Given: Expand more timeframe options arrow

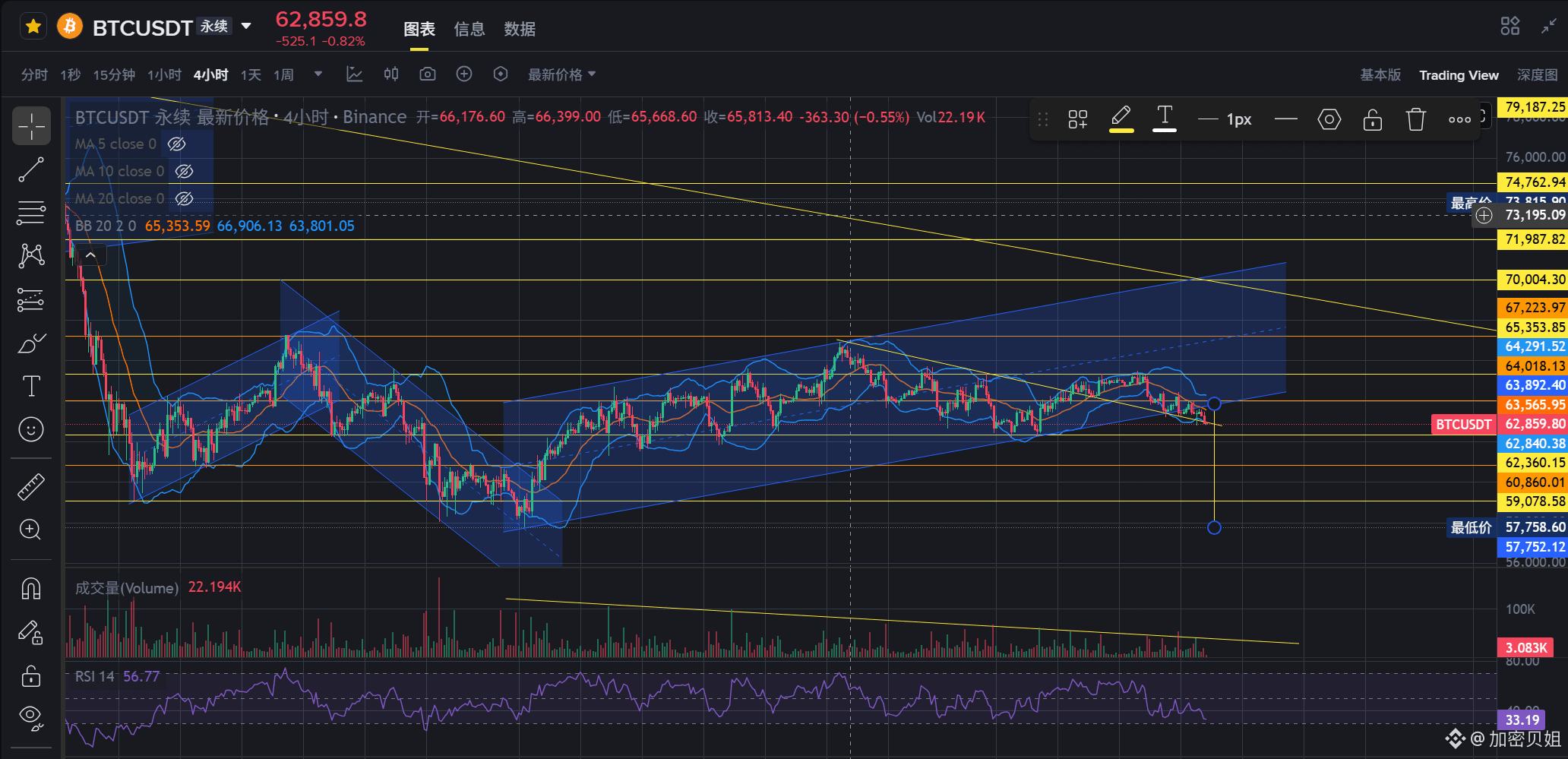Looking at the screenshot, I should click(318, 74).
